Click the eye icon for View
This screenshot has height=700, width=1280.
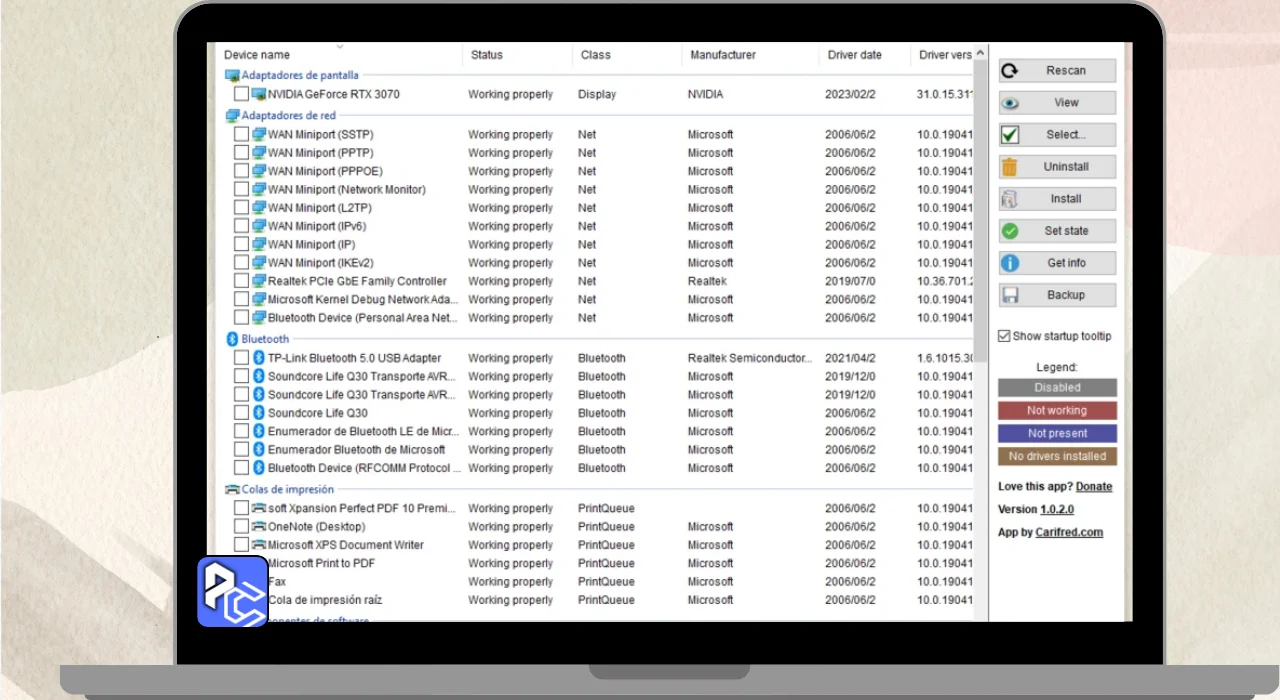(x=1010, y=103)
